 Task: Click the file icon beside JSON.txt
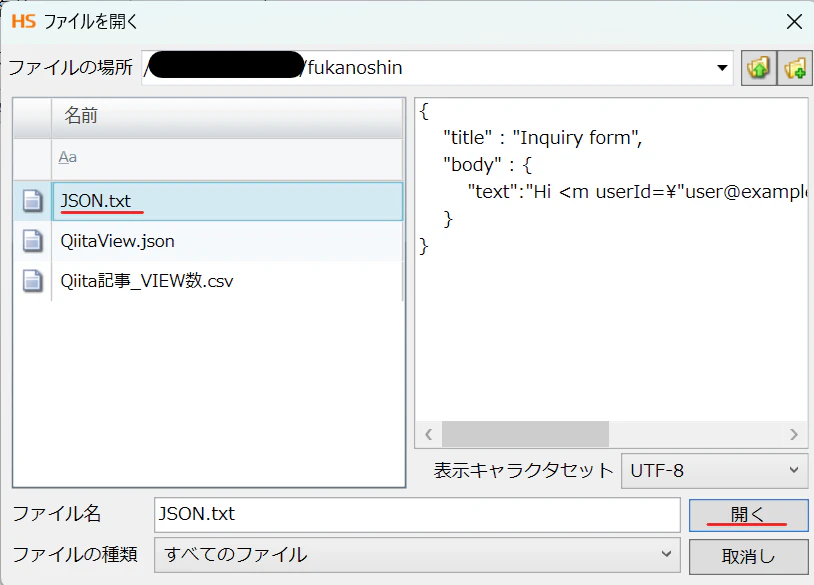coord(32,201)
